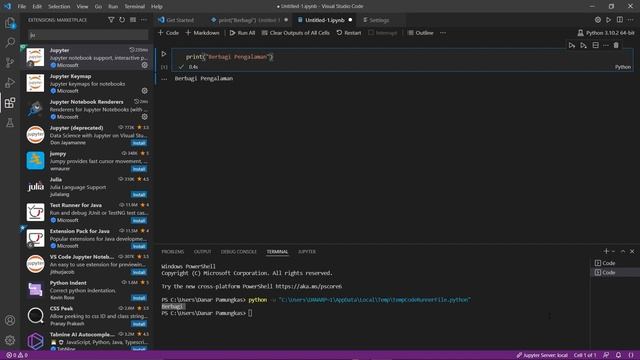
Task: Switch to the Jupyter panel tab
Action: 307,252
